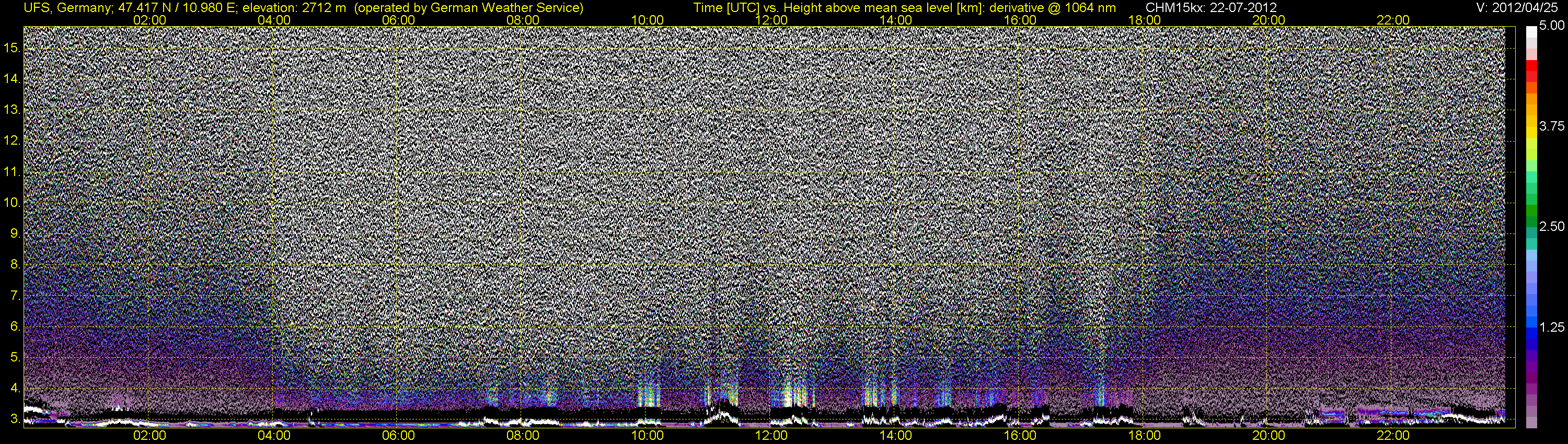Select the 'operated by German Weather Service' text
Image resolution: width=1568 pixels, height=444 pixels.
pos(469,8)
